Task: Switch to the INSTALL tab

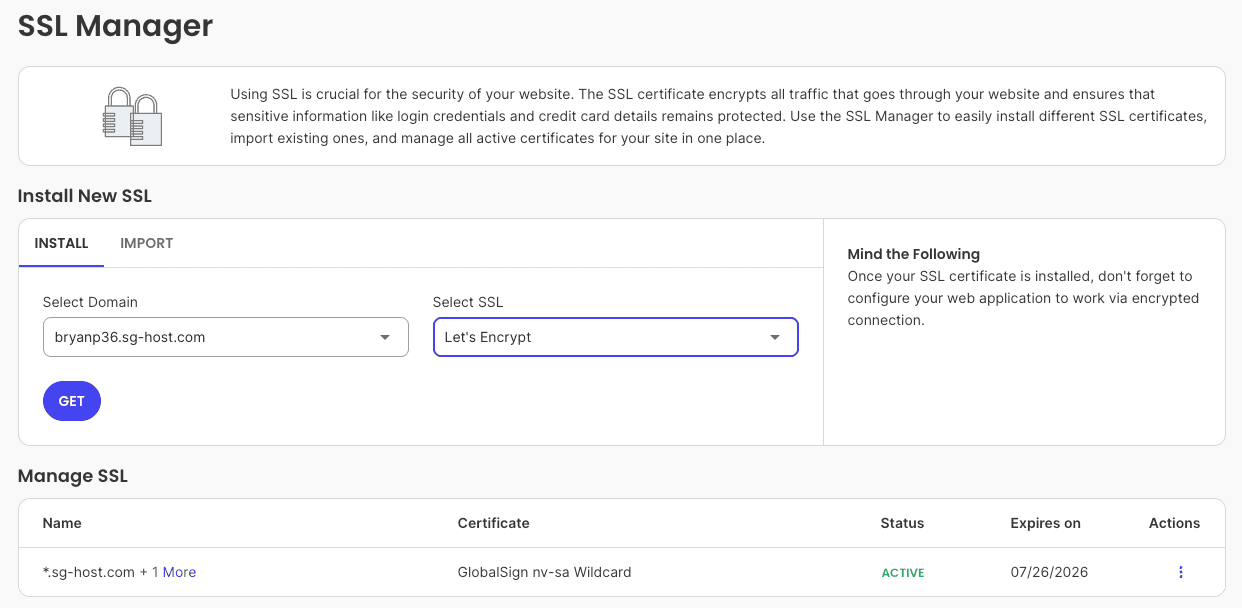Action: pyautogui.click(x=61, y=243)
